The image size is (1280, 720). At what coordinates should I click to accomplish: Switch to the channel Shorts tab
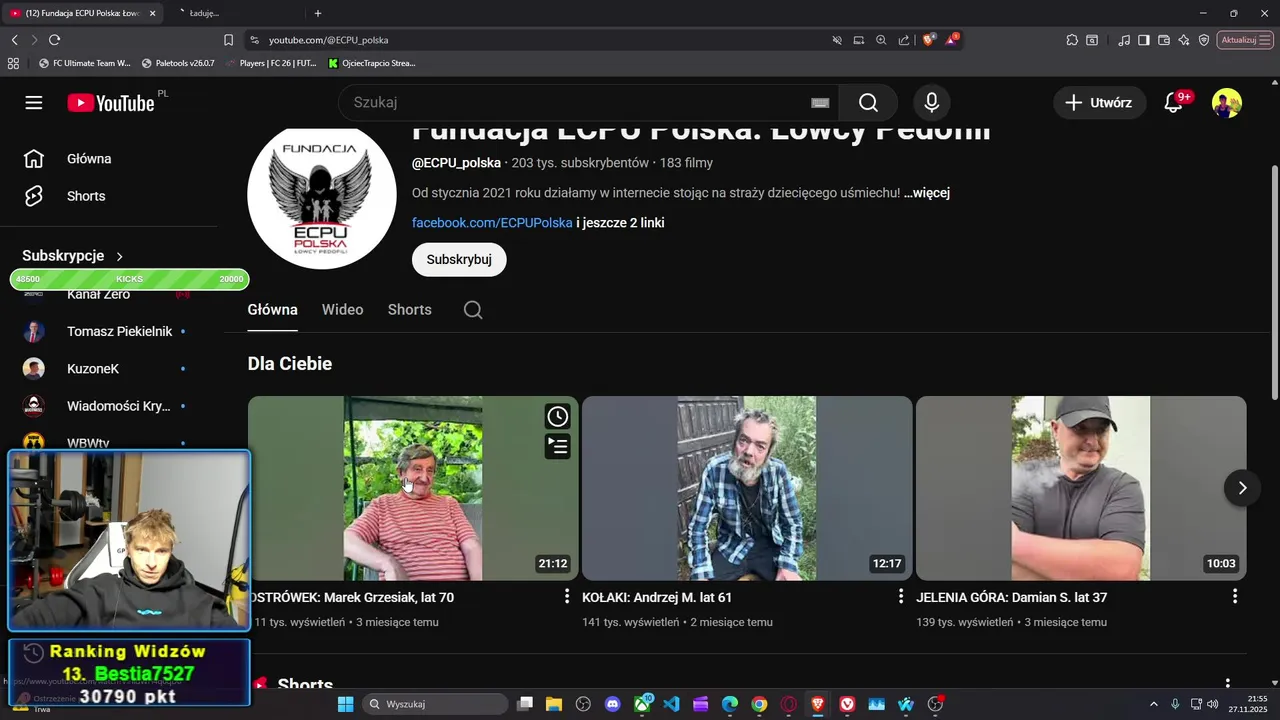[410, 310]
